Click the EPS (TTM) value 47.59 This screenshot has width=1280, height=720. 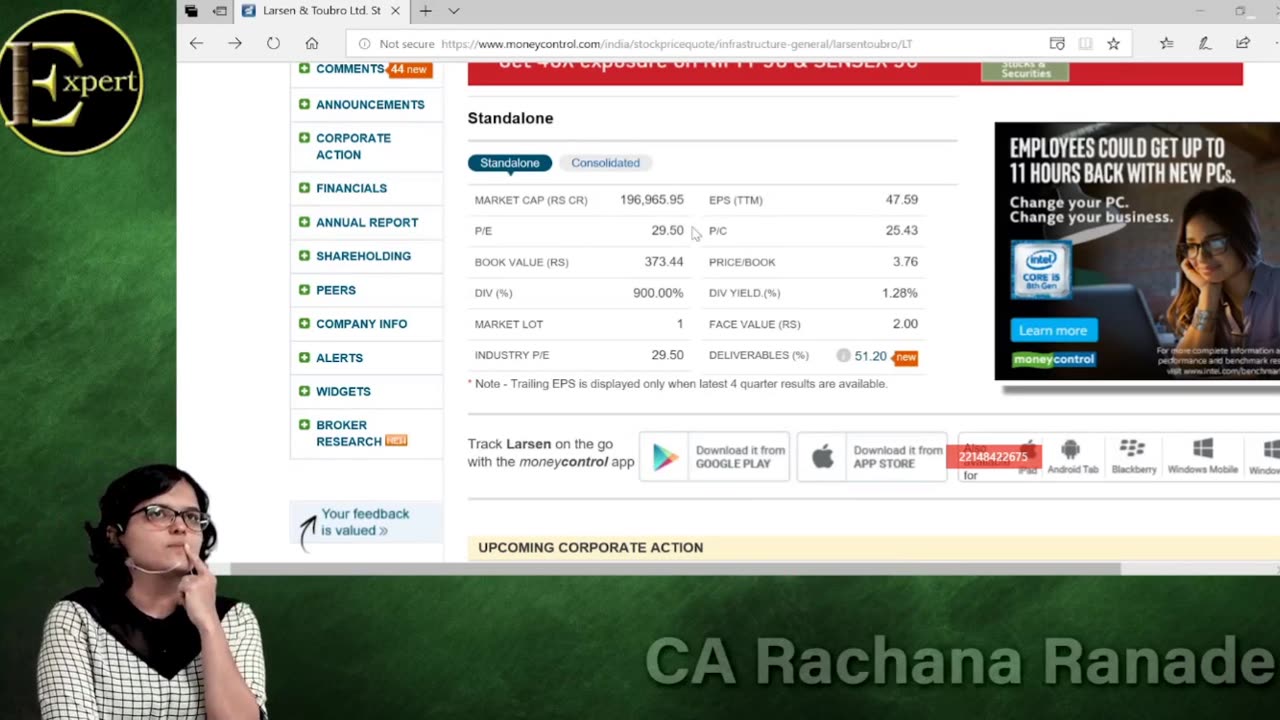[x=901, y=200]
